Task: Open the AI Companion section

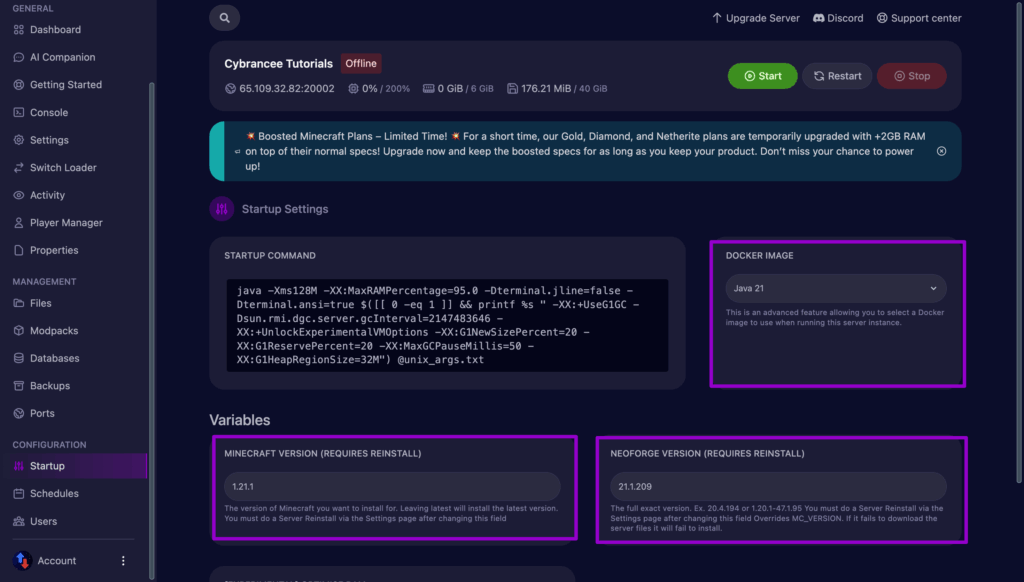Action: click(60, 57)
